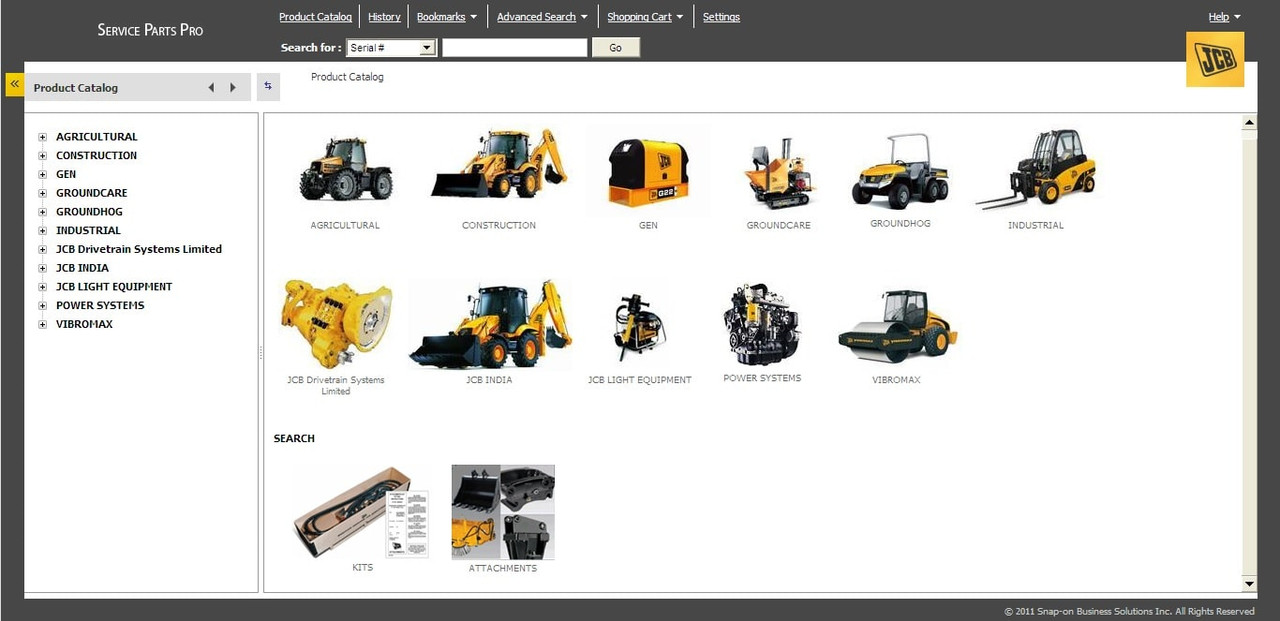Open the KITS search image
1280x621 pixels.
[362, 512]
